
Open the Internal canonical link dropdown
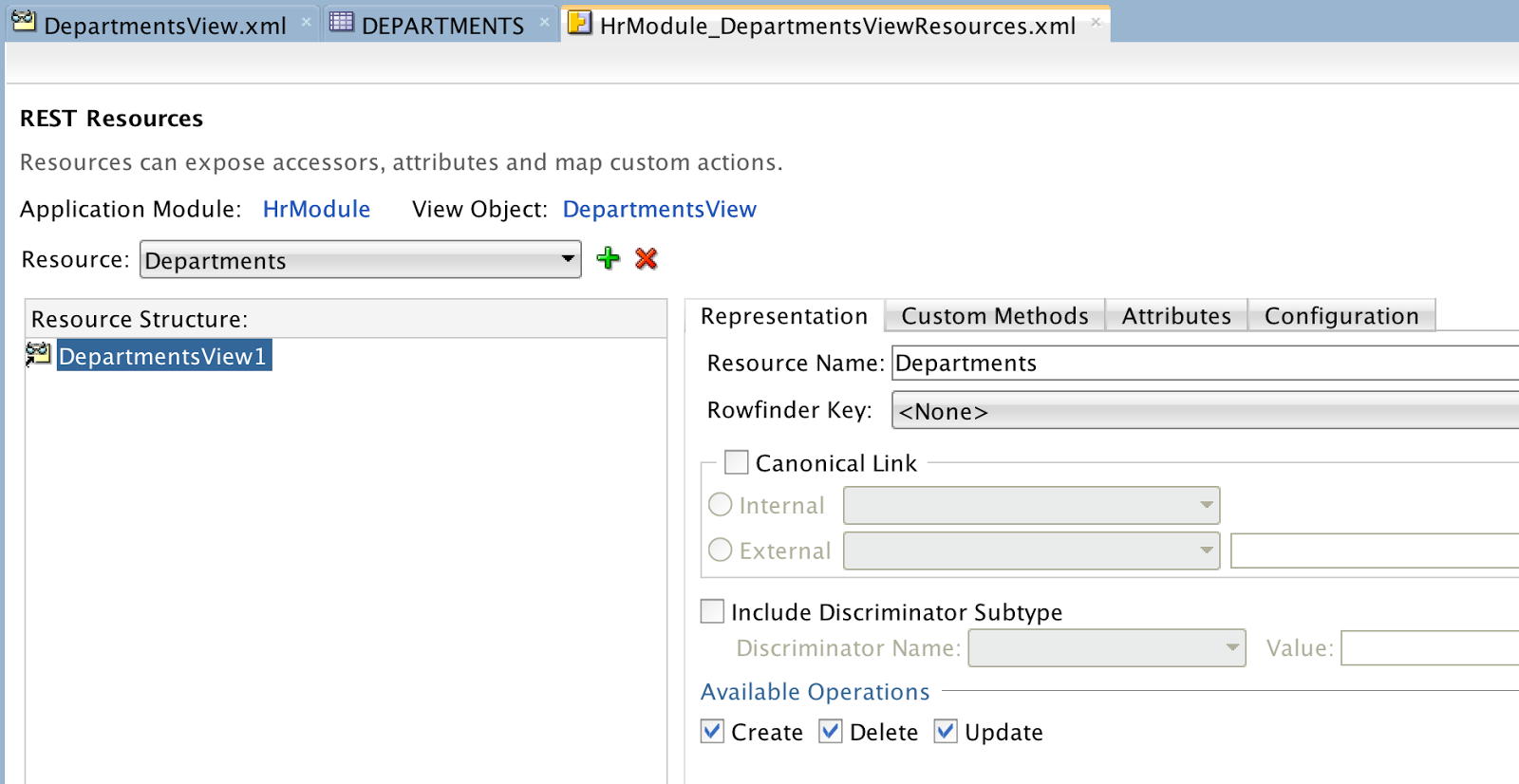(x=1031, y=505)
